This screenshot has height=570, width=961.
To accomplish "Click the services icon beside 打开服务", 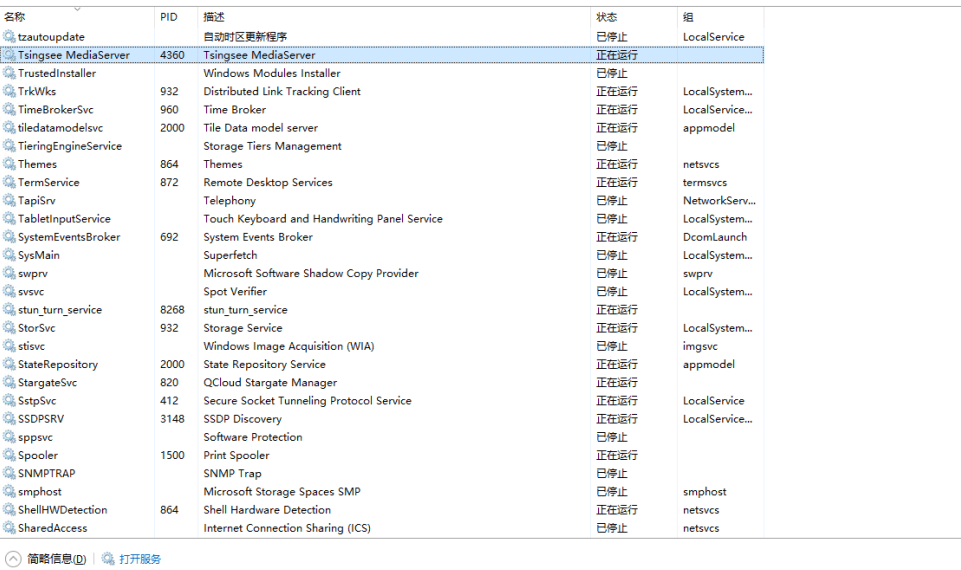I will click(x=108, y=559).
